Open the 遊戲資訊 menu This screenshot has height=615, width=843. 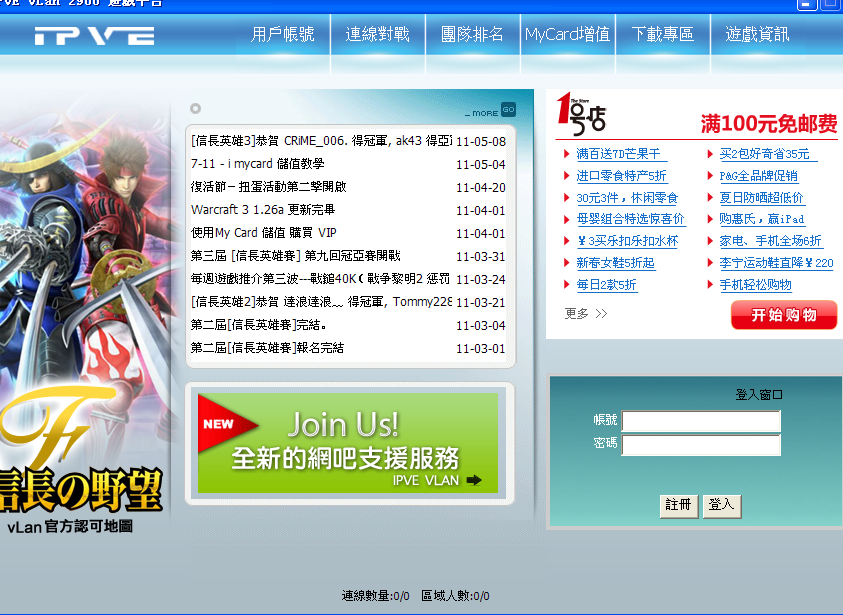(x=758, y=34)
